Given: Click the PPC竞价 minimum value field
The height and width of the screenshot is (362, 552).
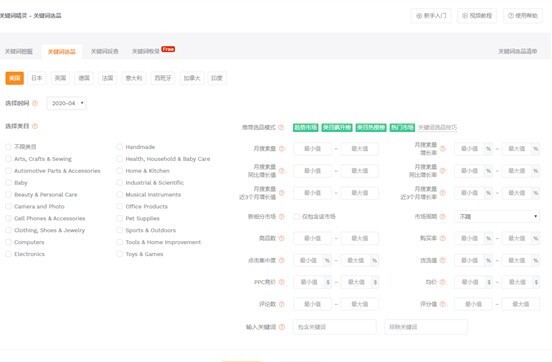Looking at the screenshot, I should pyautogui.click(x=309, y=282).
